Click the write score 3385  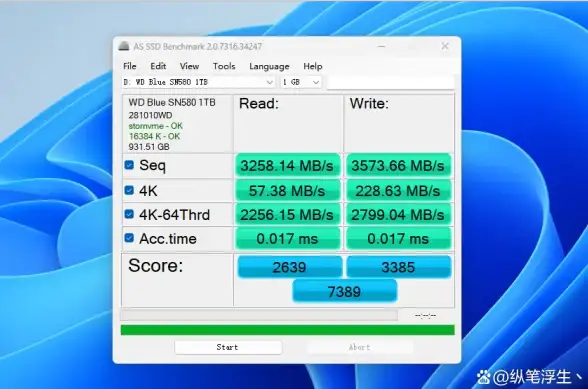[398, 267]
